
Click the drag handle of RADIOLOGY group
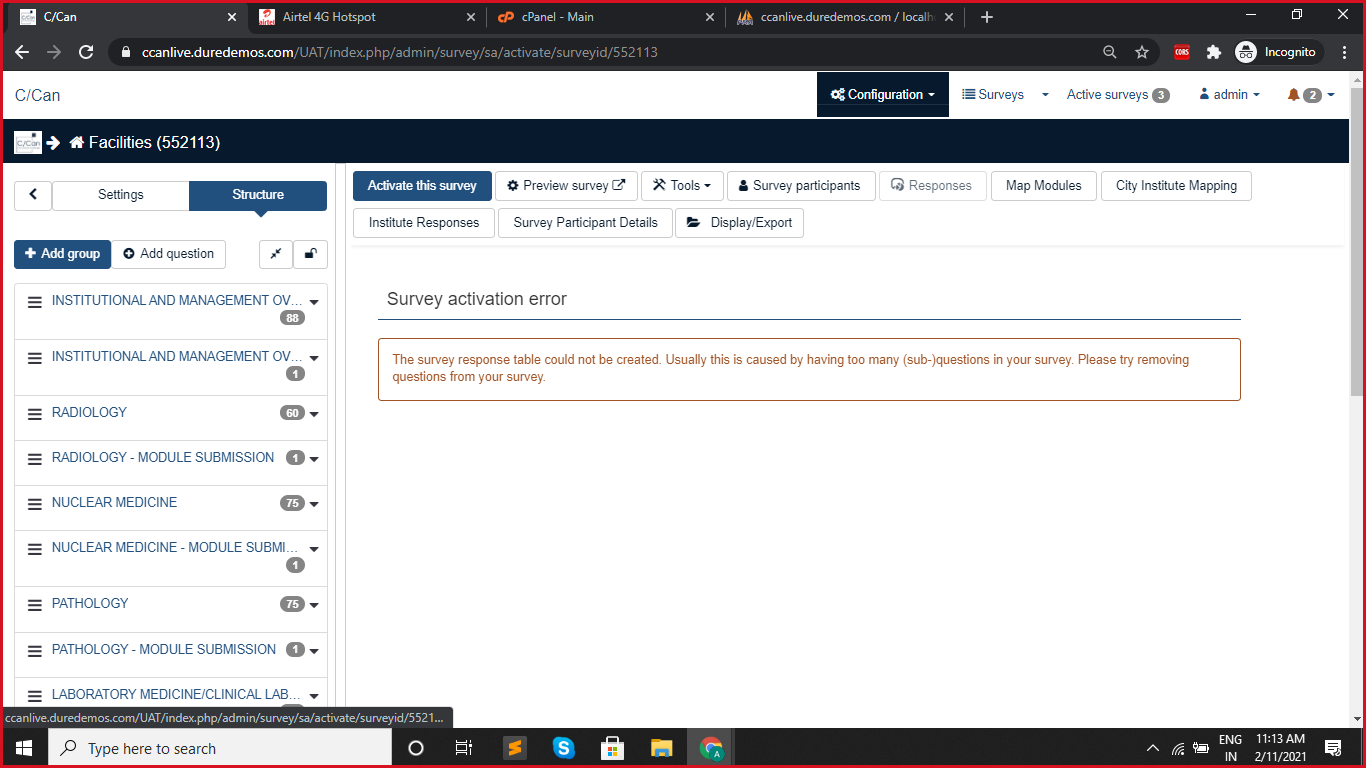pyautogui.click(x=34, y=413)
